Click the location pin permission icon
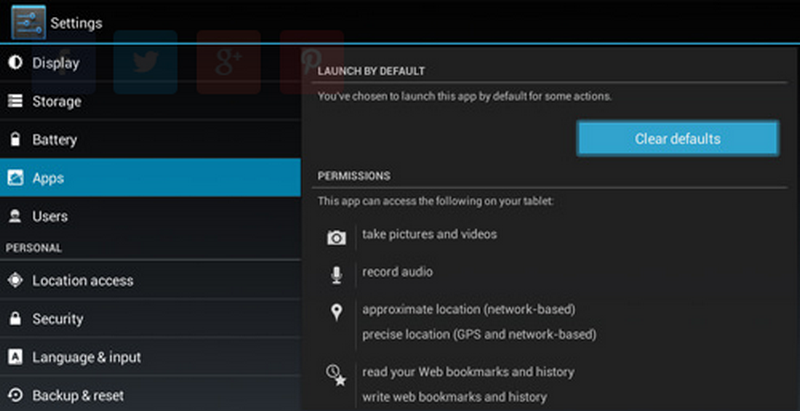 [x=336, y=312]
